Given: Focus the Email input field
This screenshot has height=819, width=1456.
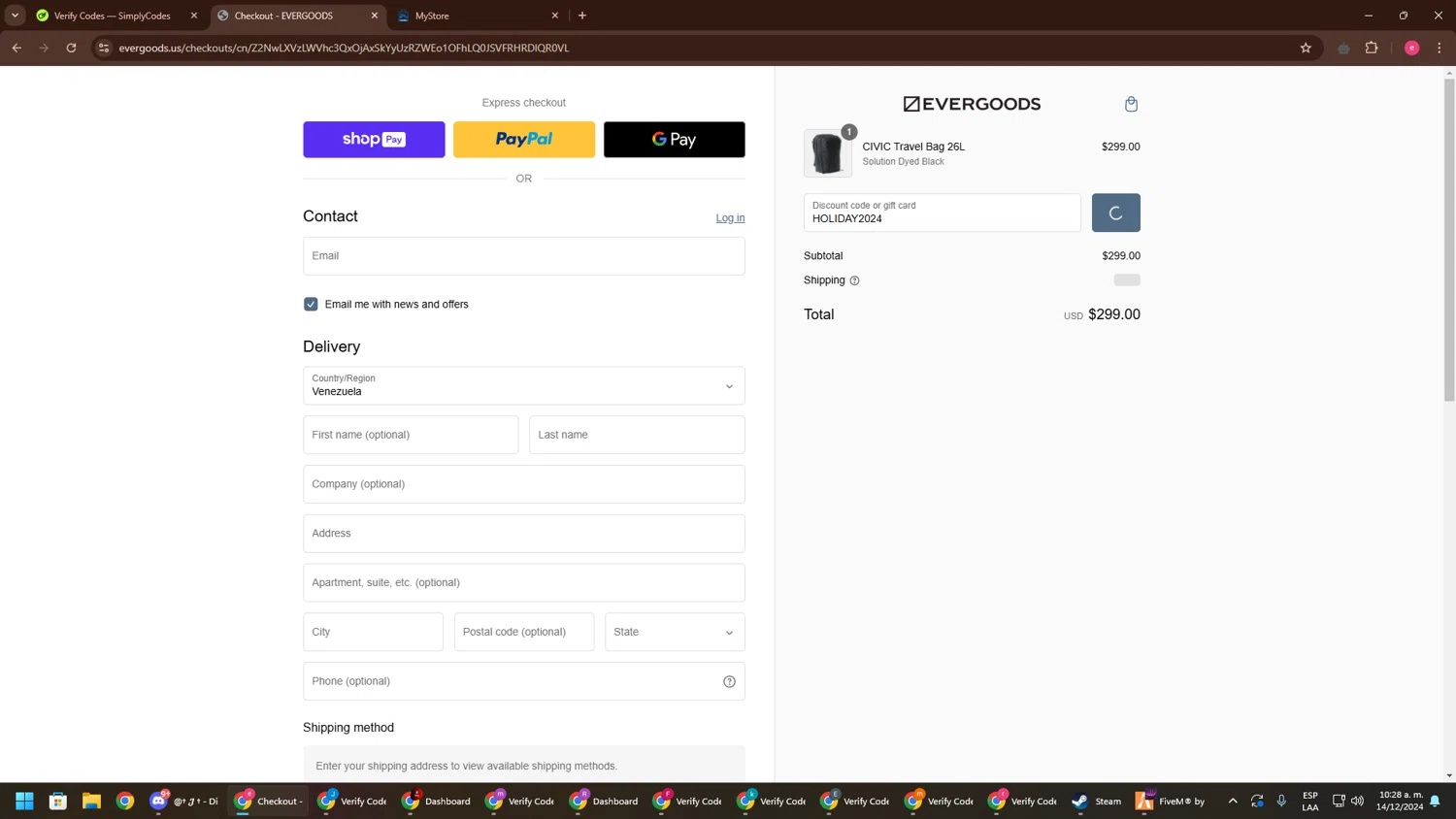Looking at the screenshot, I should 524,256.
